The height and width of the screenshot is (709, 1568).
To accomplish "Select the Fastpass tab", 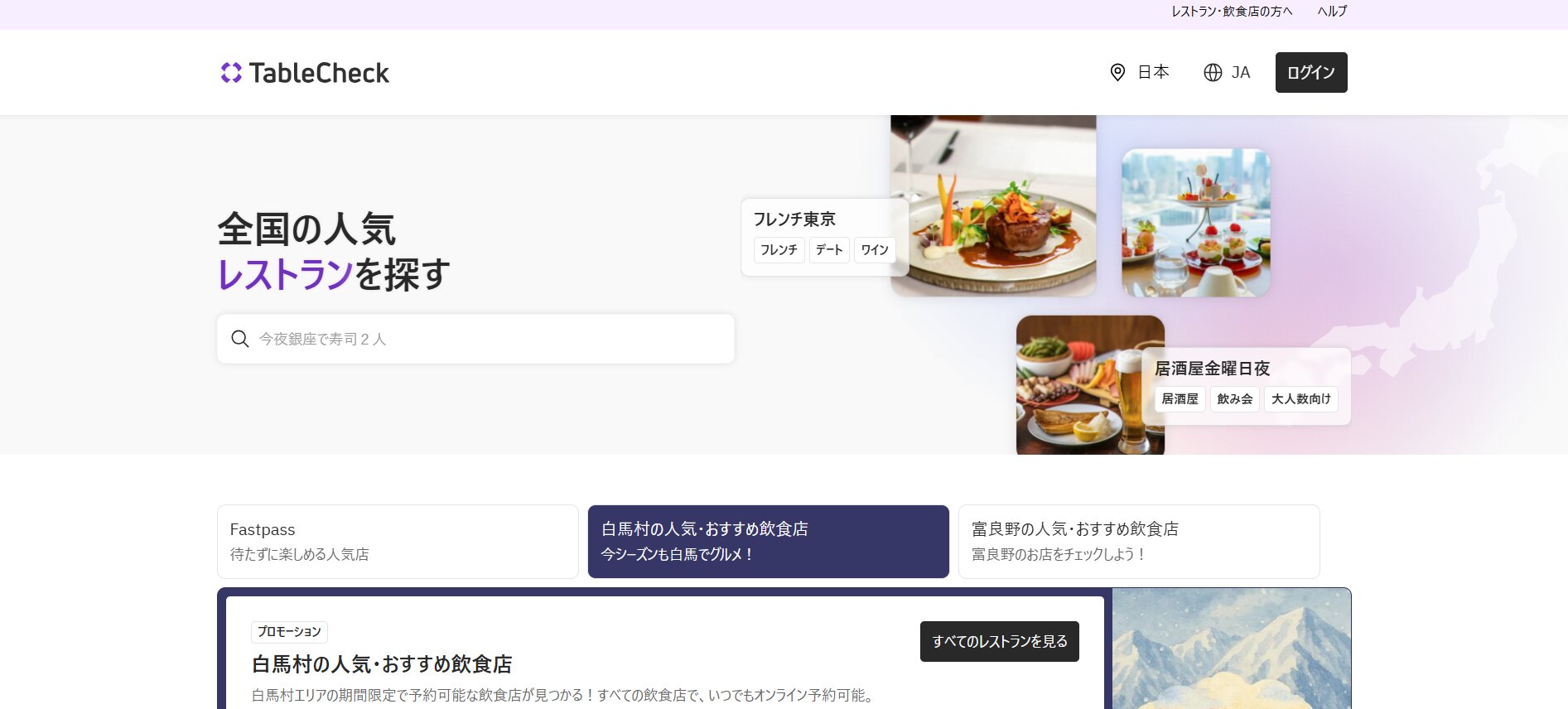I will [x=398, y=542].
